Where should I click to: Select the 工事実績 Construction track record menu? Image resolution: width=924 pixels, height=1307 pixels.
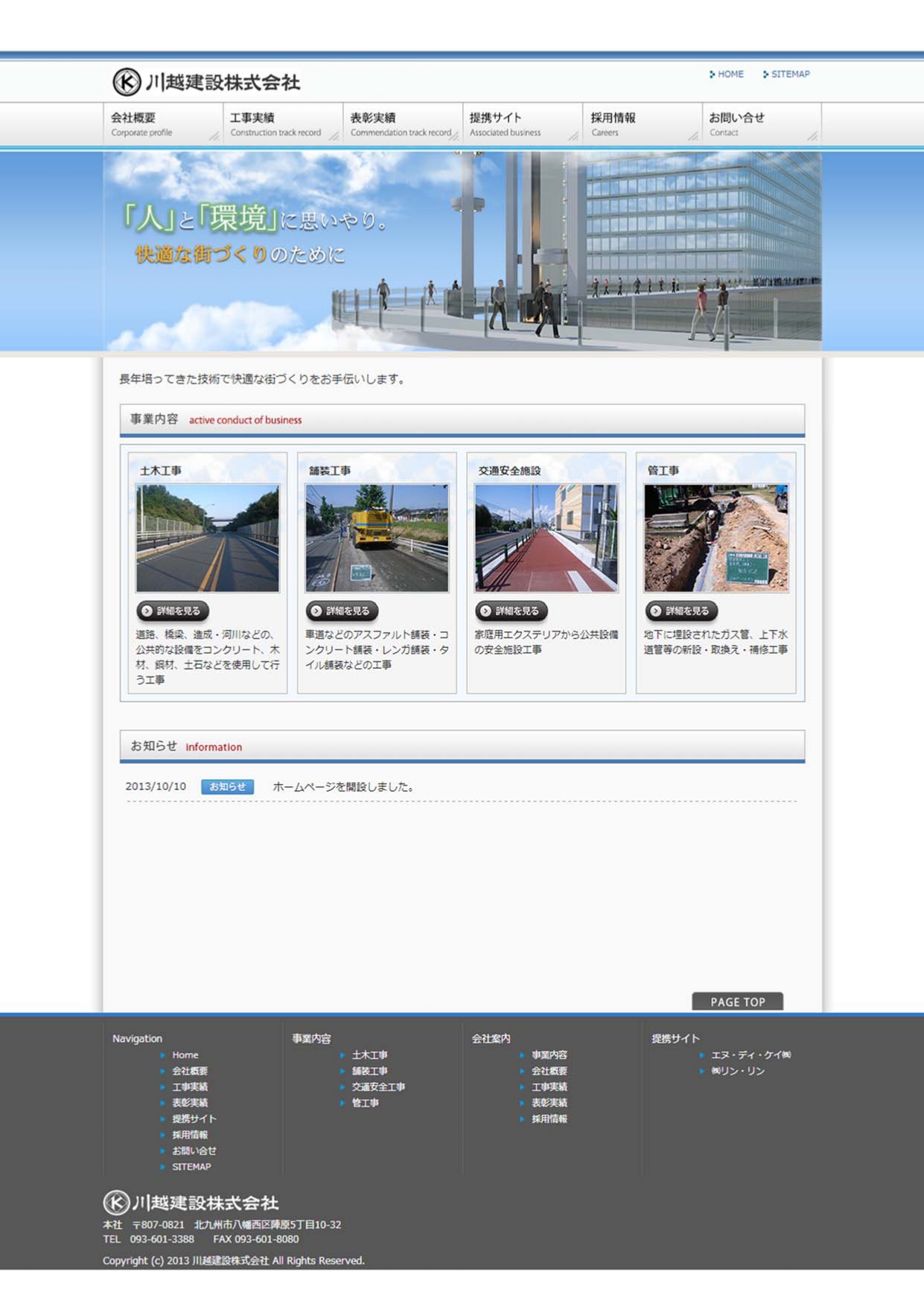click(282, 124)
